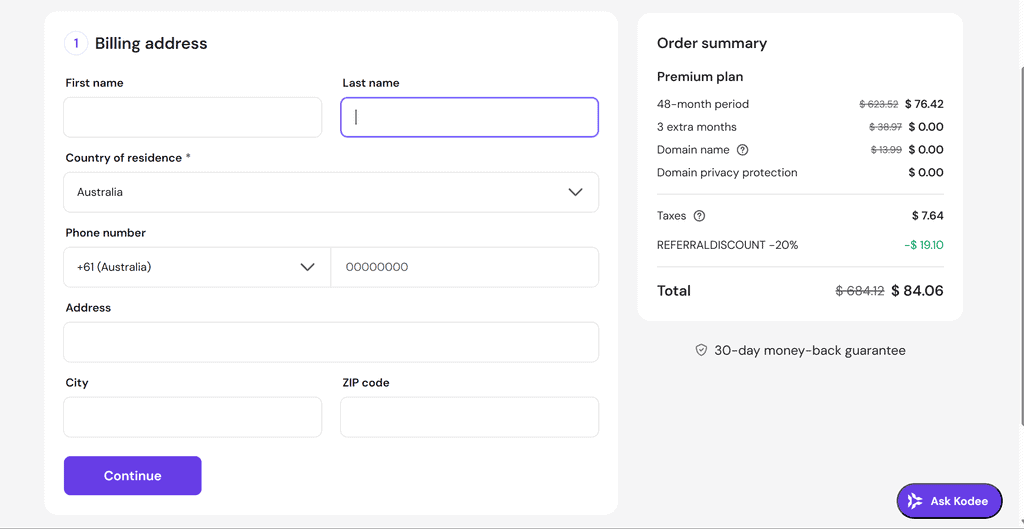This screenshot has width=1024, height=529.
Task: Click the total price $ 84.06
Action: (x=917, y=291)
